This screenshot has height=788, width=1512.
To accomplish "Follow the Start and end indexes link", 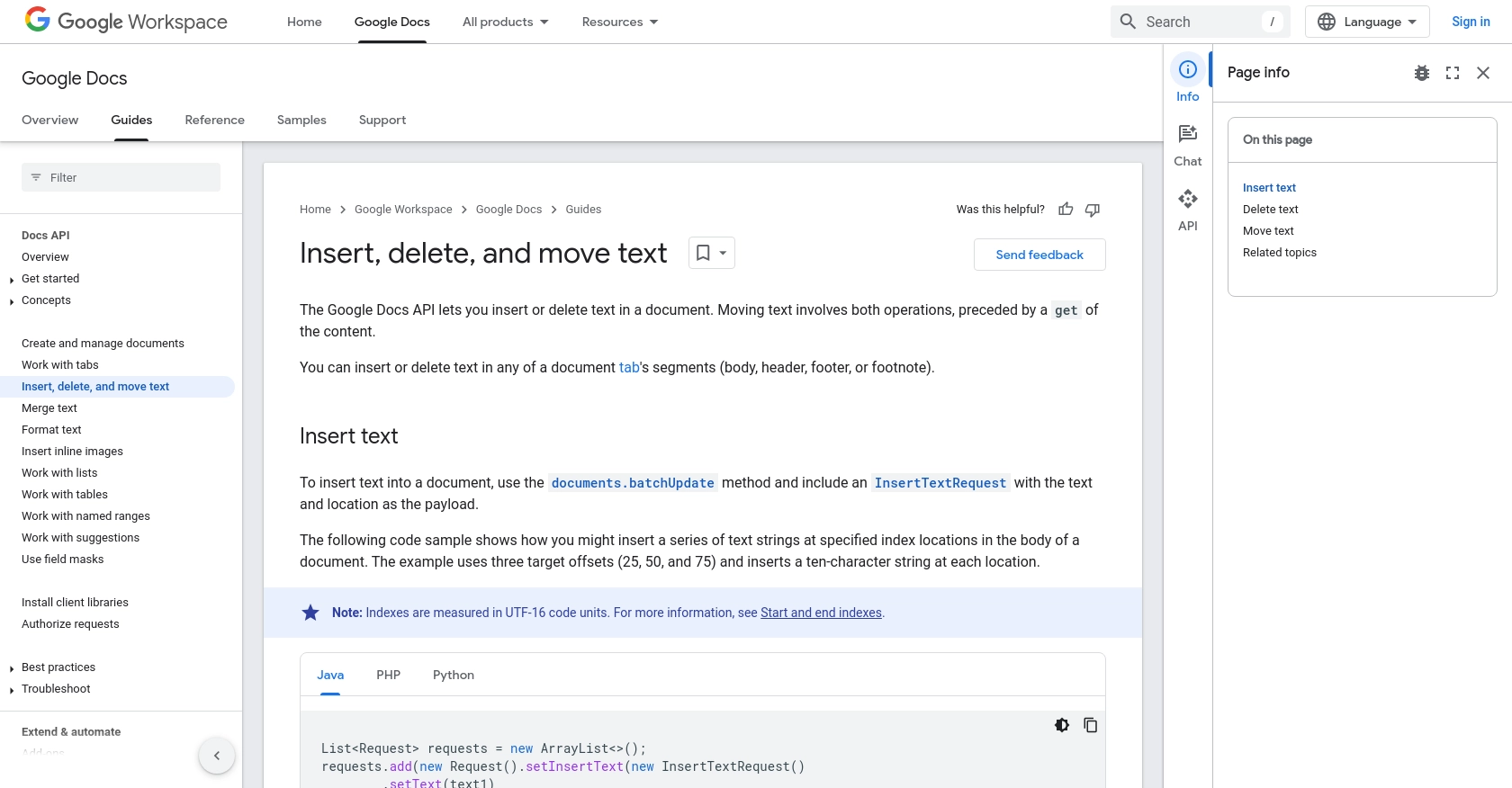I will tap(821, 613).
